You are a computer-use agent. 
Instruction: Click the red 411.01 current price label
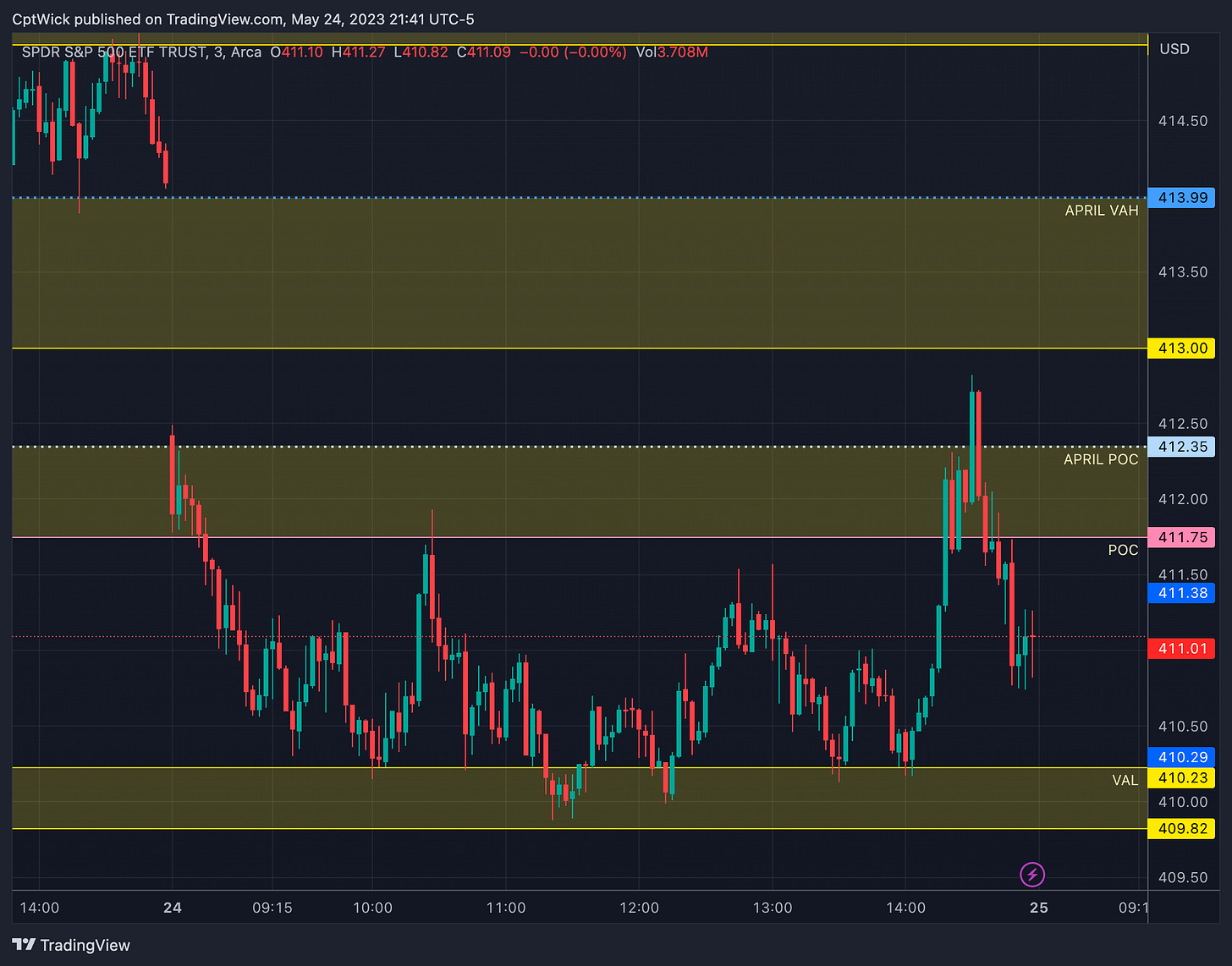1181,649
